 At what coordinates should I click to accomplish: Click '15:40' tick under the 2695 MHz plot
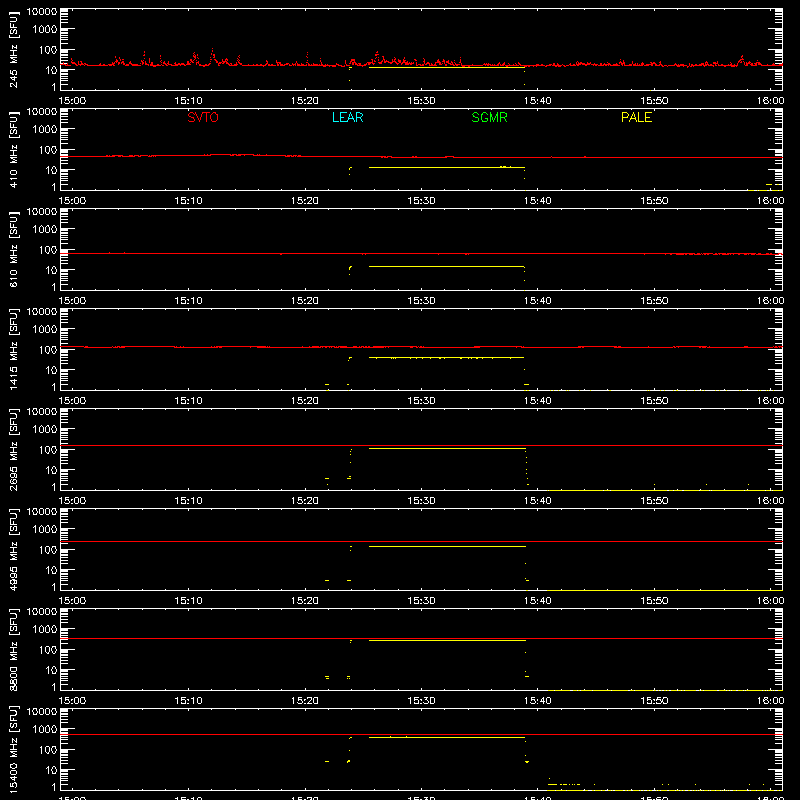[x=538, y=501]
